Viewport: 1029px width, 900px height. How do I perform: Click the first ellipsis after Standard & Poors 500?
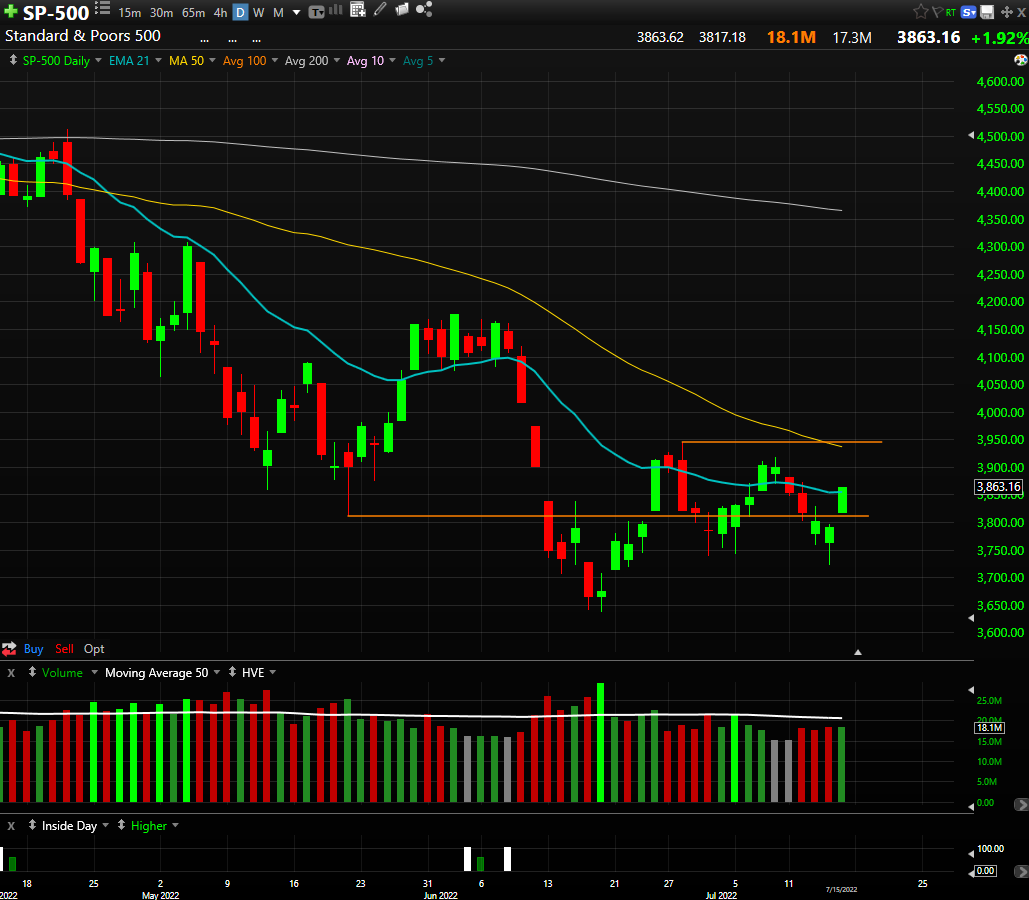point(205,39)
